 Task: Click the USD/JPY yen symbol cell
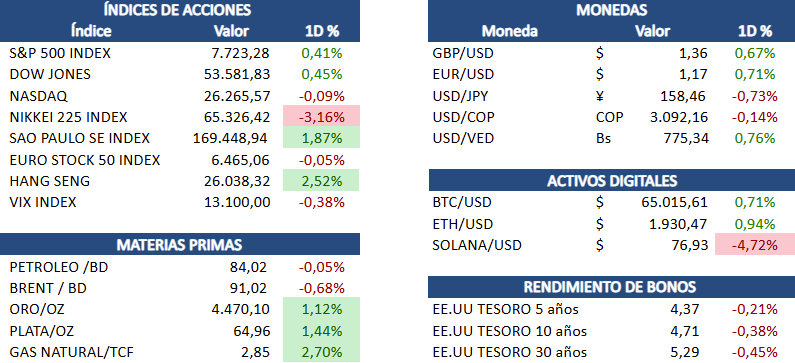[x=600, y=96]
